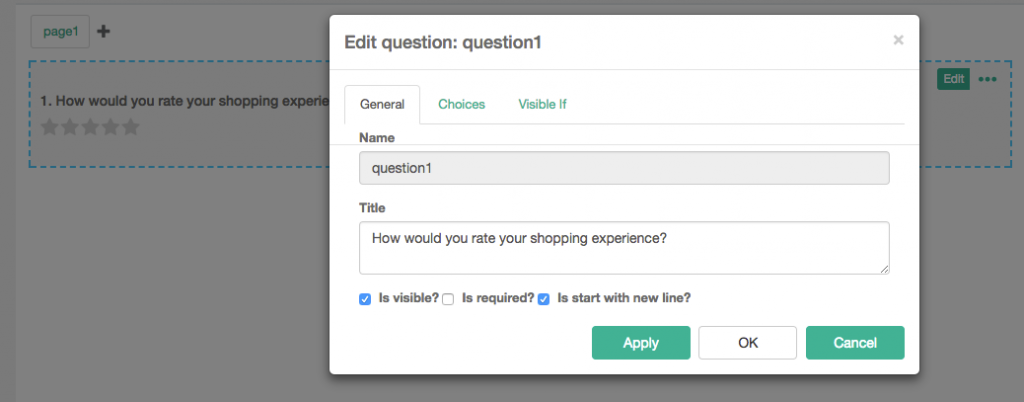Focus the Title text area
The height and width of the screenshot is (402, 1024).
tap(624, 248)
